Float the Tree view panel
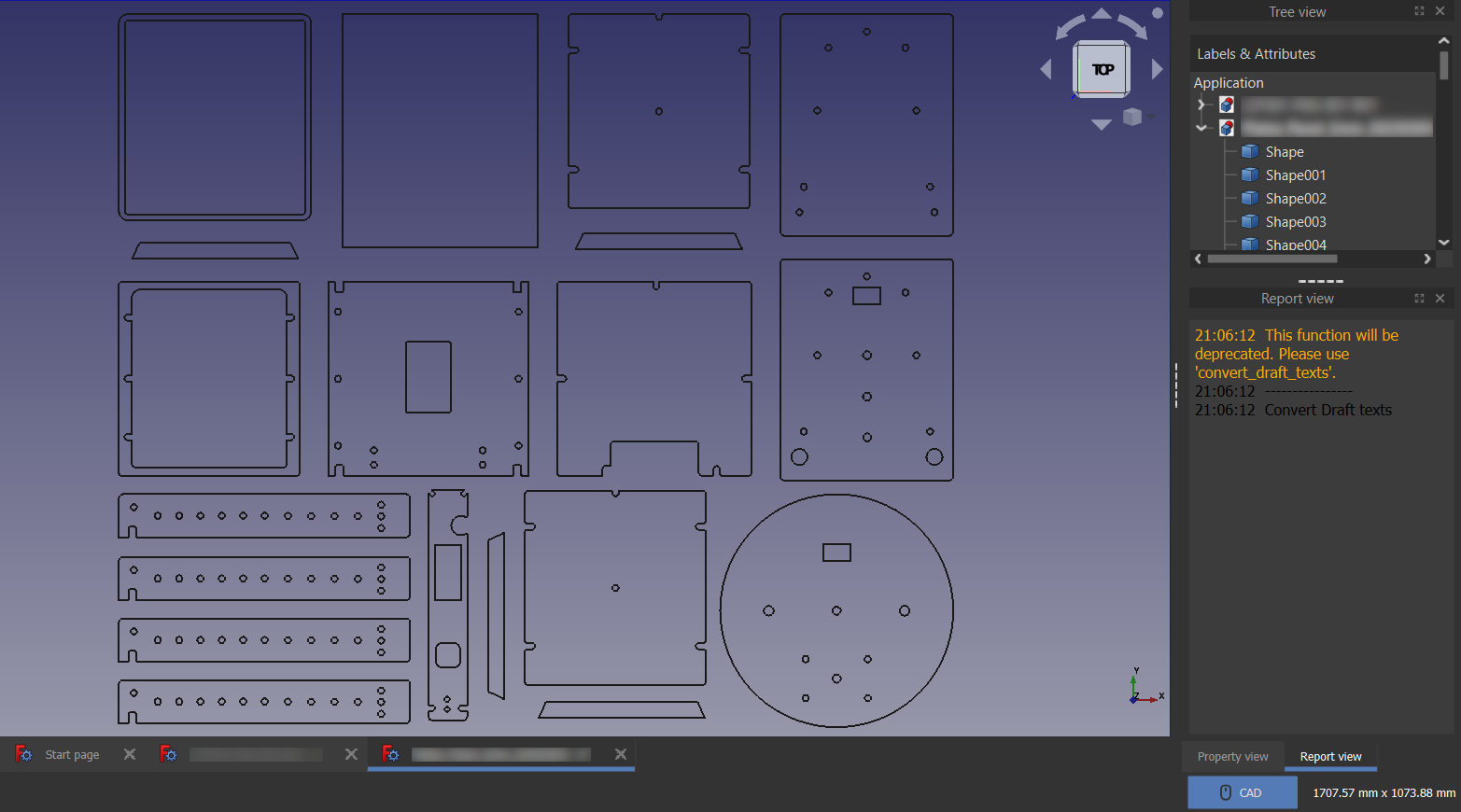1461x812 pixels. pos(1419,11)
